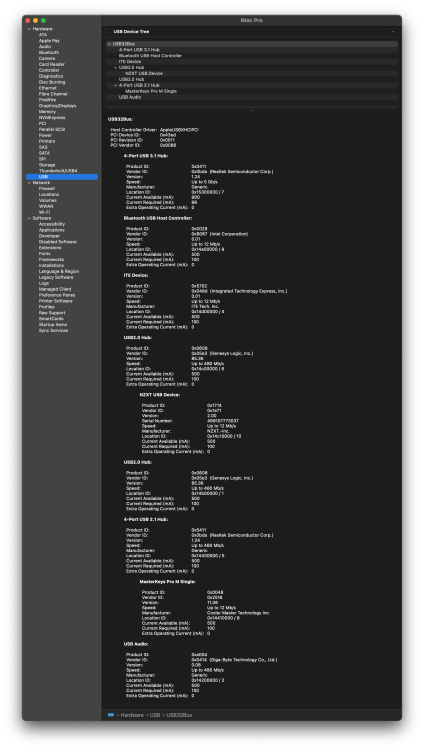The width and height of the screenshot is (424, 750).
Task: Select Accessibility under Software
Action: [52, 224]
